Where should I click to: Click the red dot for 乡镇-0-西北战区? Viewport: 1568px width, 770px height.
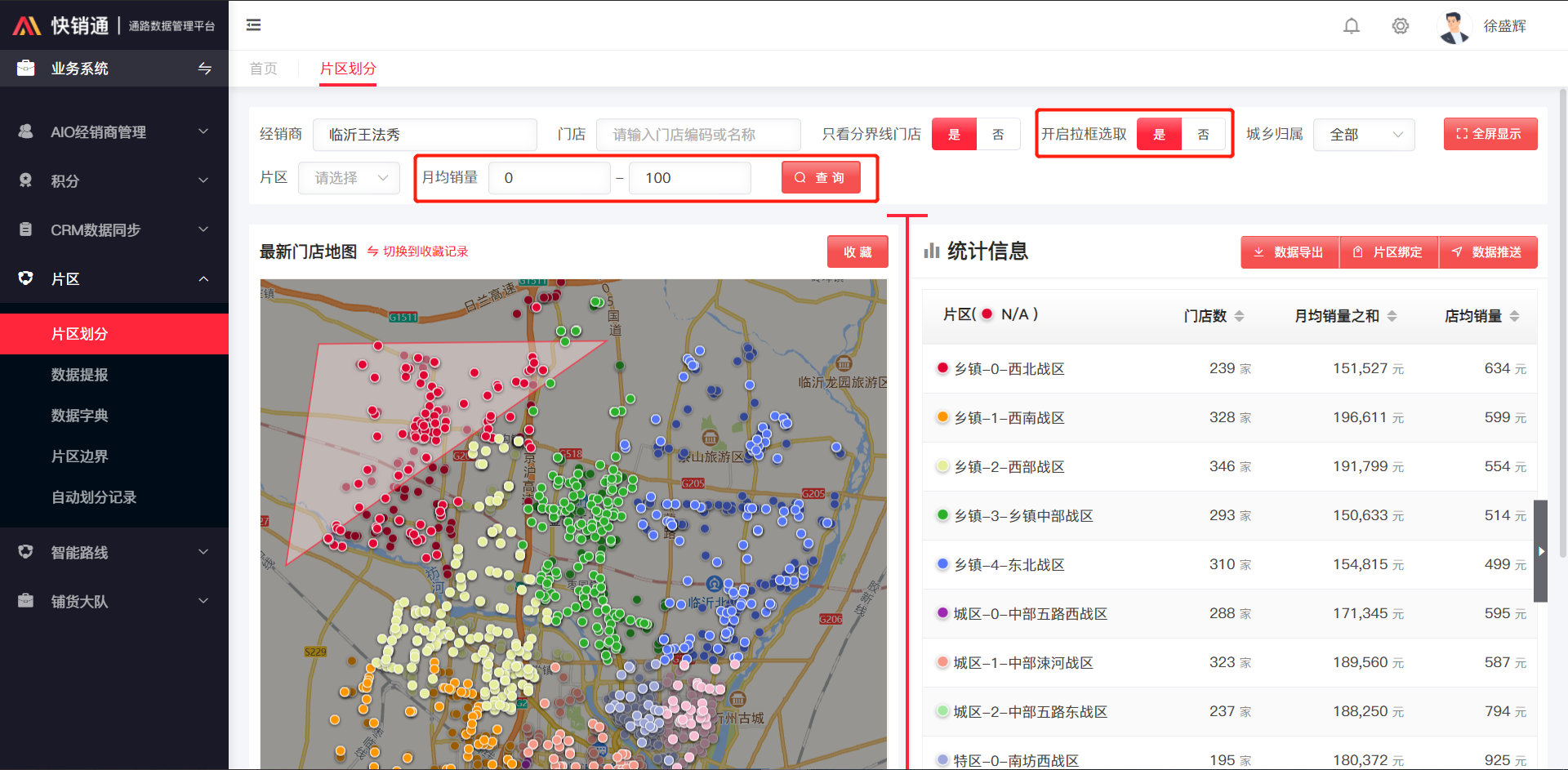[942, 368]
